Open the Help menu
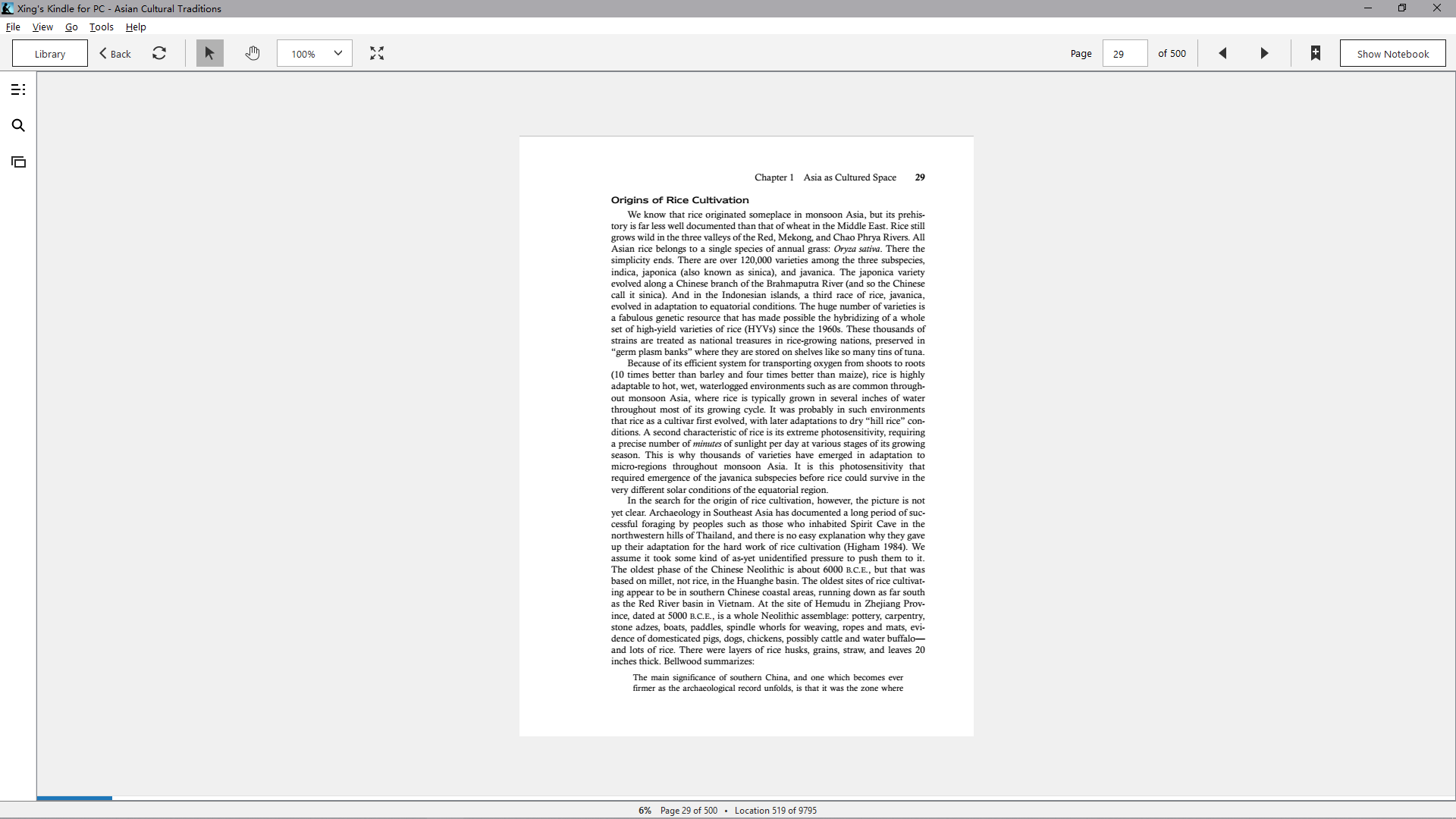 (x=136, y=27)
